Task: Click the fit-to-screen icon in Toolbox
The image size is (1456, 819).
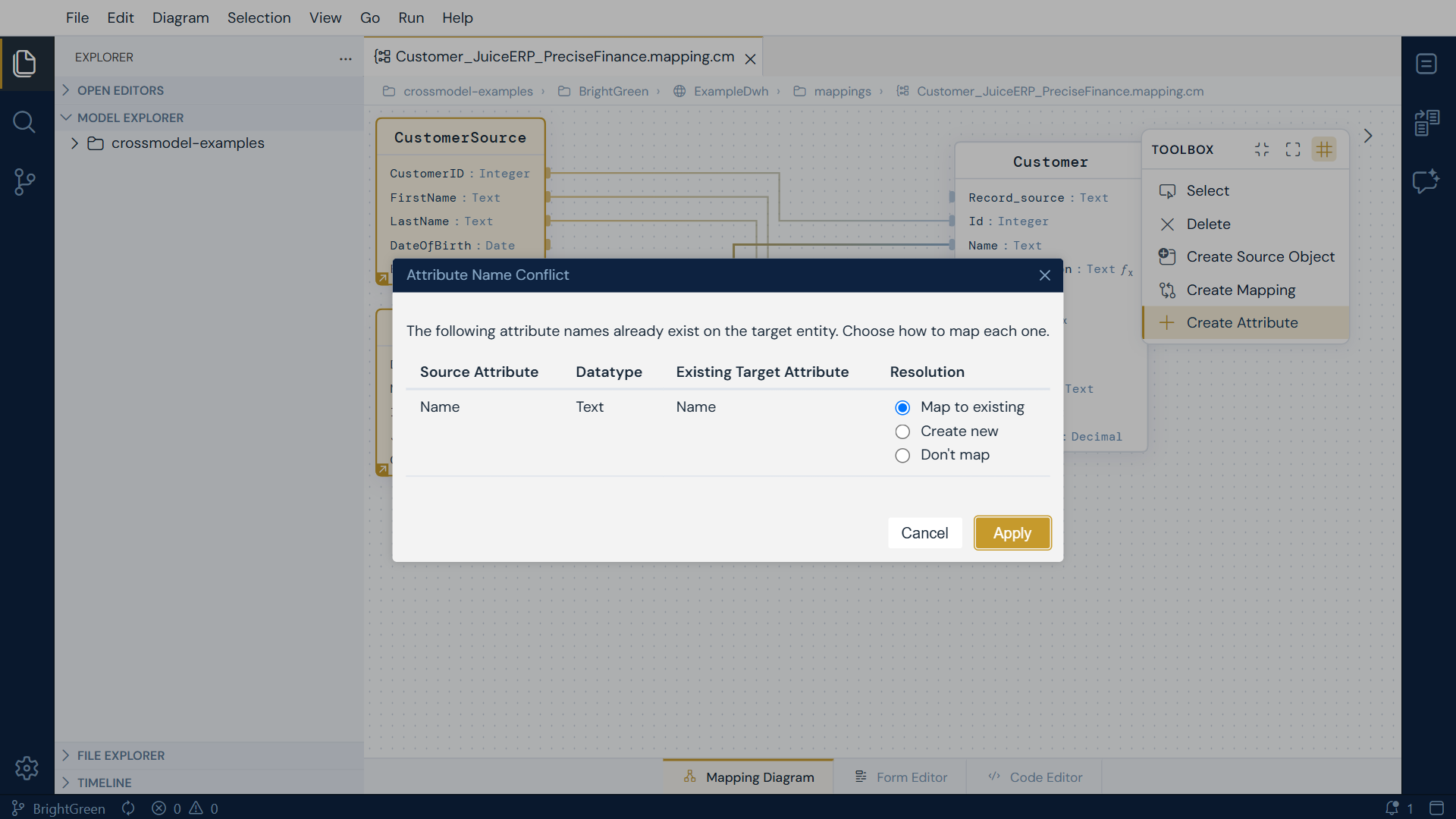Action: 1293,149
